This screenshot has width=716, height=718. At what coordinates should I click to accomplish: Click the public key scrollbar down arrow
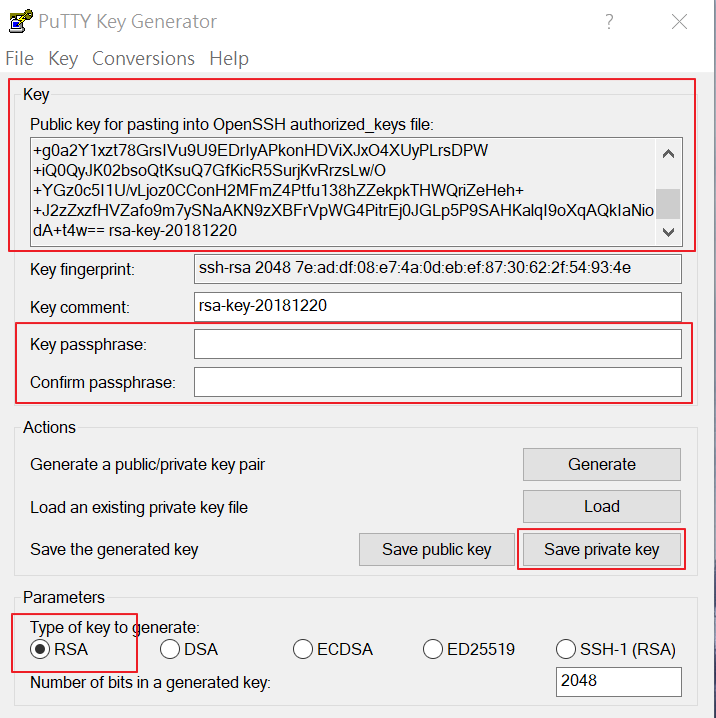[x=668, y=232]
